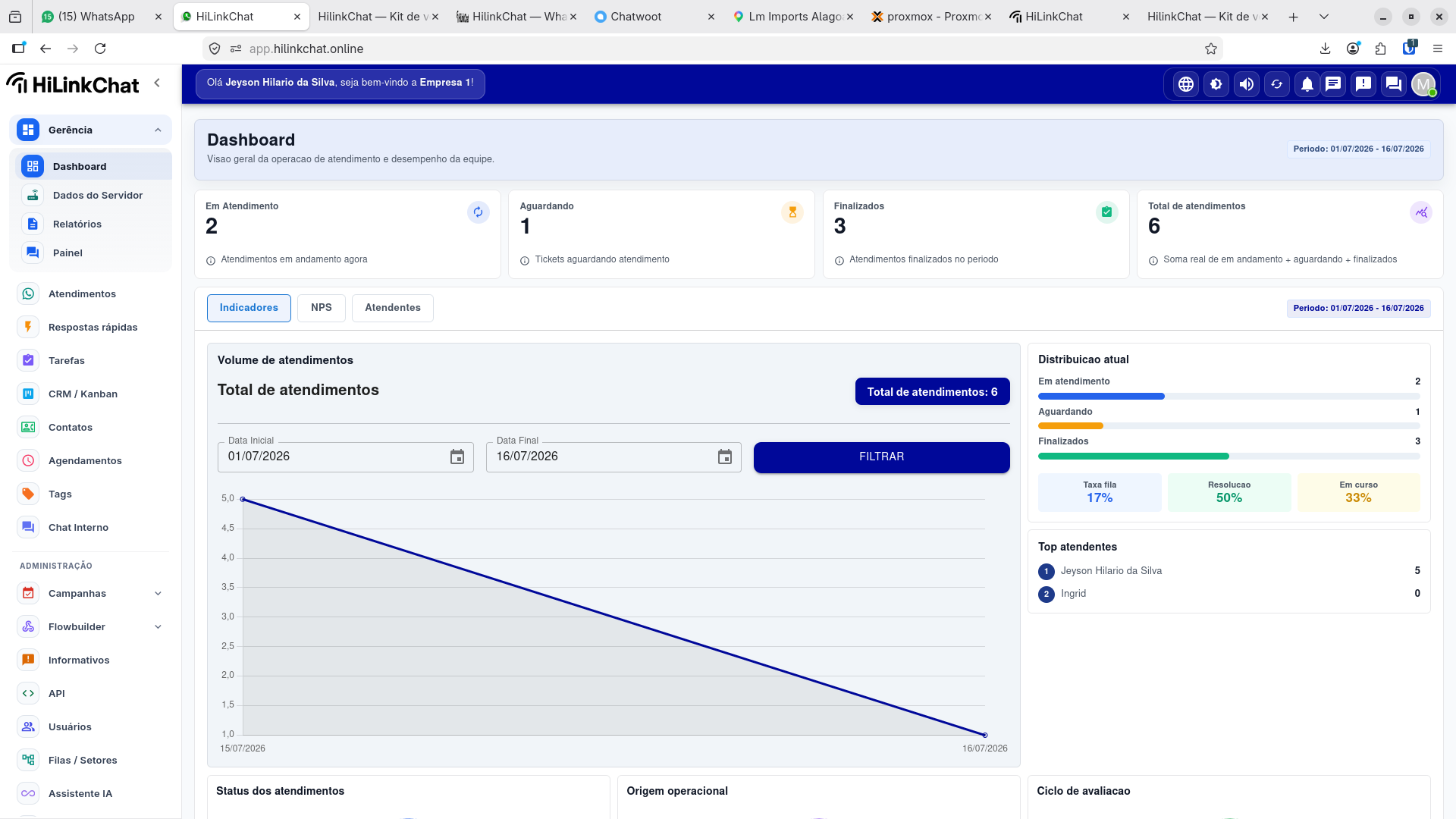The image size is (1456, 819).
Task: Click the Em atendimento blue progress bar
Action: [x=1101, y=397]
